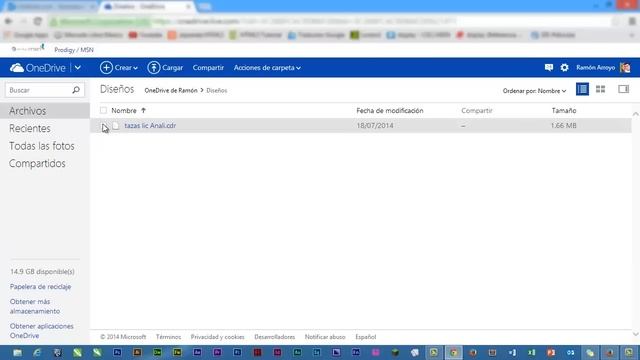Open the Desarrolladores footer link
The width and height of the screenshot is (640, 360).
pyautogui.click(x=275, y=337)
